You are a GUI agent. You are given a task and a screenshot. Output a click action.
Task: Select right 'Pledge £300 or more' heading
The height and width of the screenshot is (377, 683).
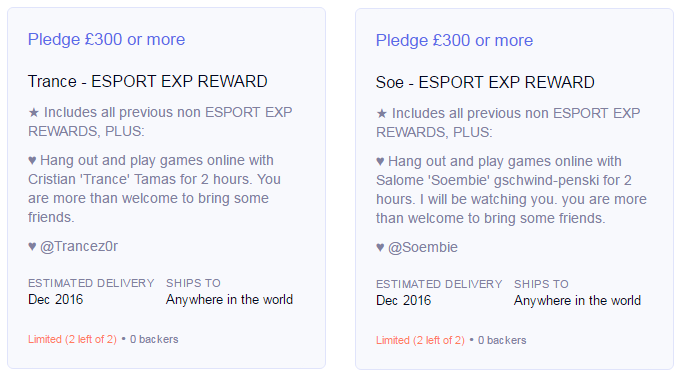click(x=455, y=41)
